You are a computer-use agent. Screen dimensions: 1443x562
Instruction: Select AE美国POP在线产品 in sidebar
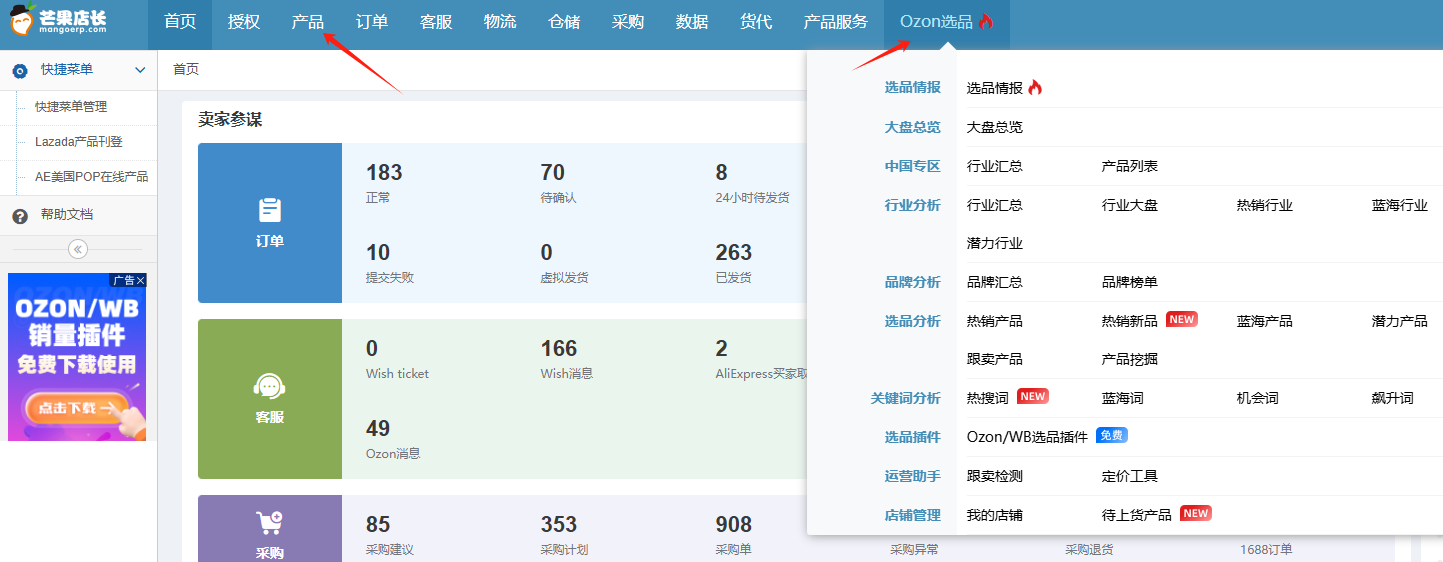click(x=91, y=177)
